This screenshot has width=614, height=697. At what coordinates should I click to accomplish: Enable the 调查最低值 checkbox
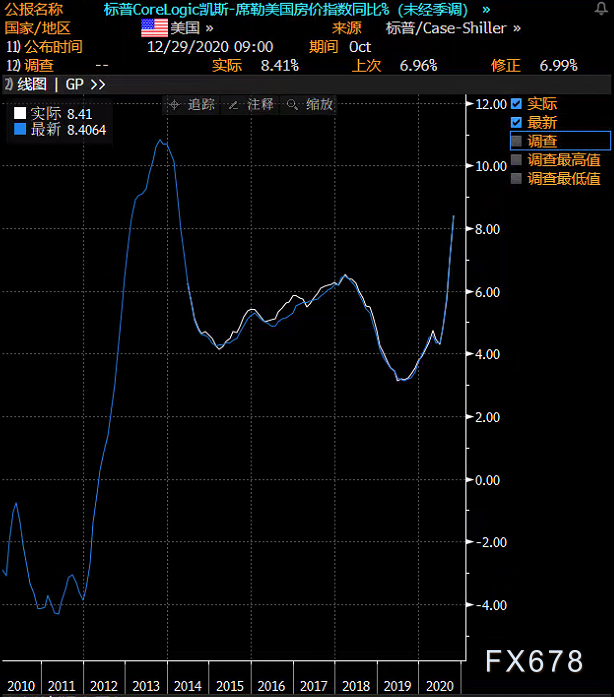click(x=516, y=179)
